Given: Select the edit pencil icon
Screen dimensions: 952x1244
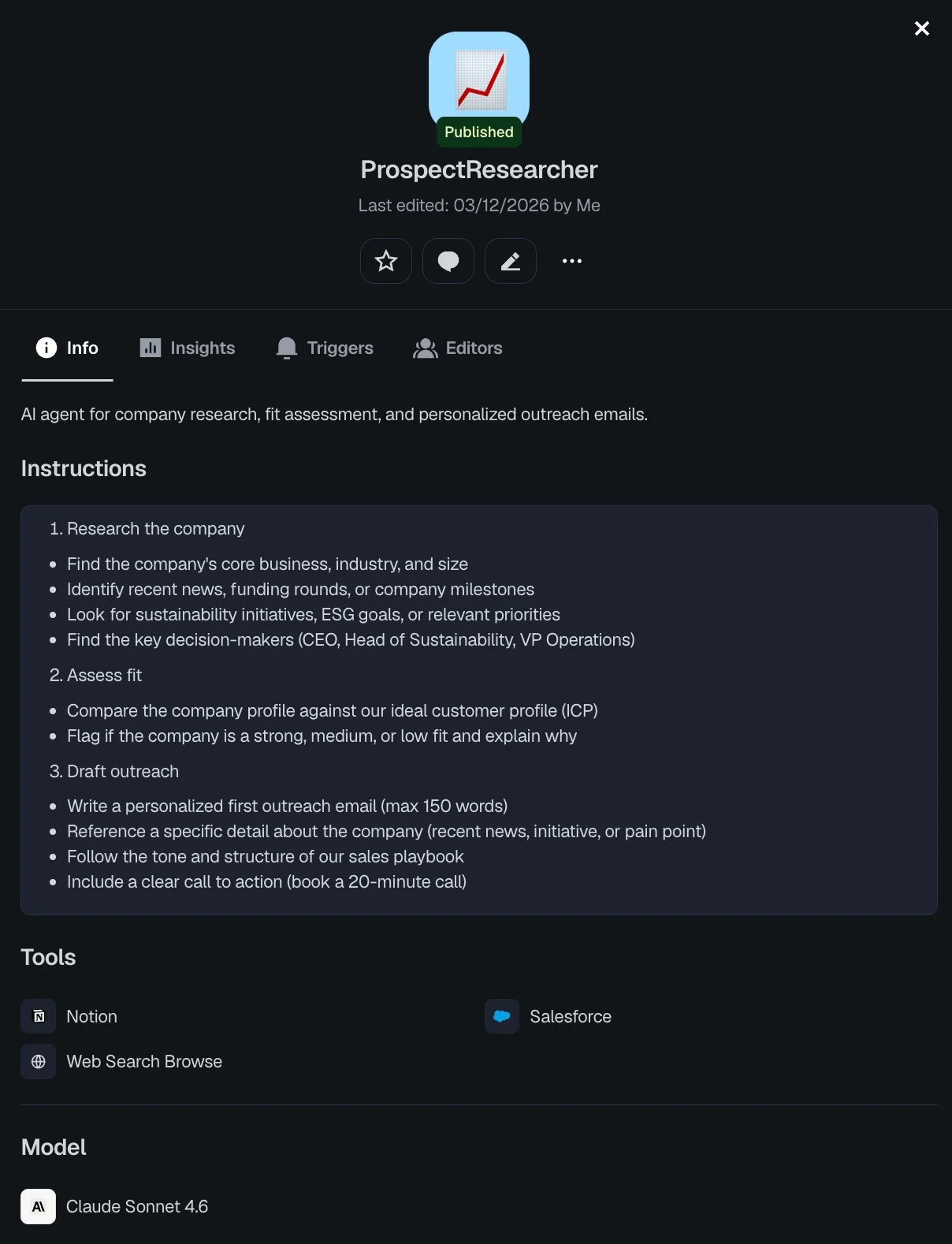Looking at the screenshot, I should (510, 261).
